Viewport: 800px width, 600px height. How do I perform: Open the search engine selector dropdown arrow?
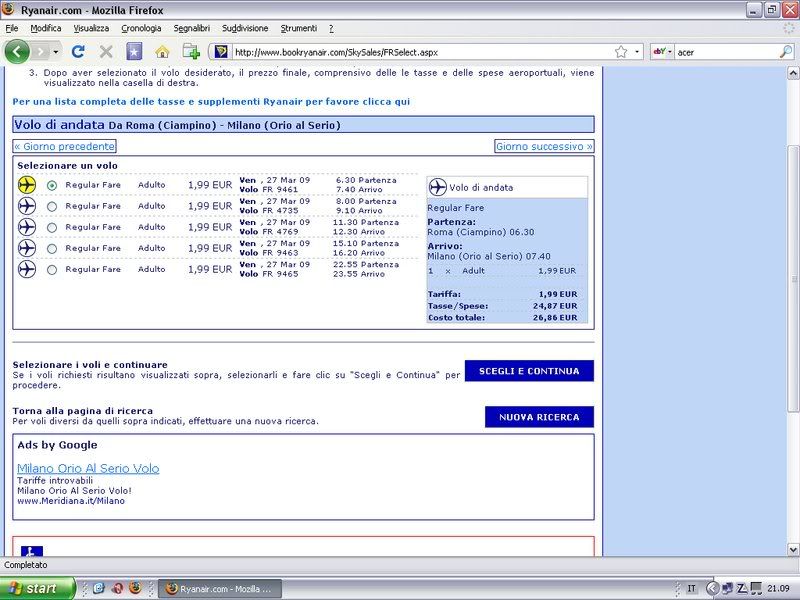(670, 52)
